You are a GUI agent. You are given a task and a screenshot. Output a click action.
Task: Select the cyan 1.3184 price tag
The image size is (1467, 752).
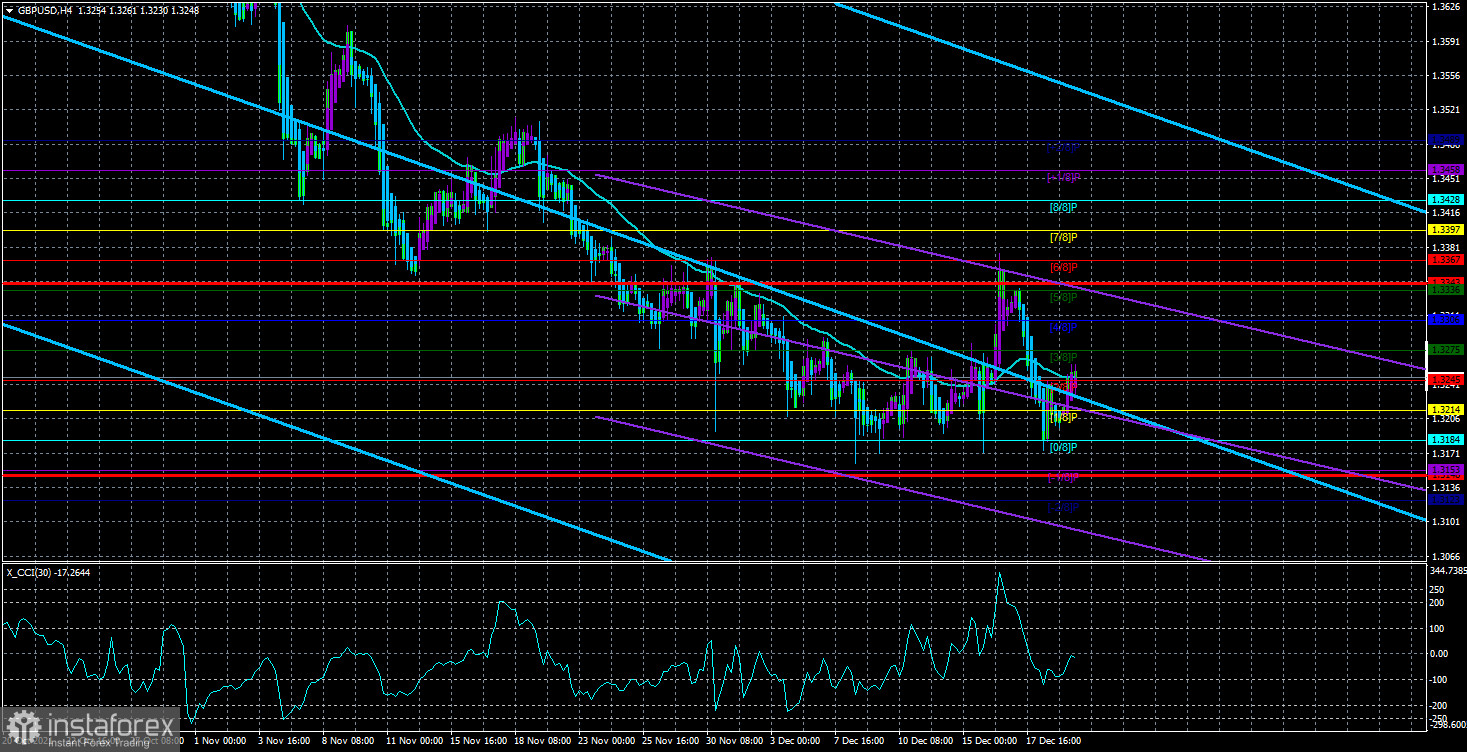[x=1446, y=439]
